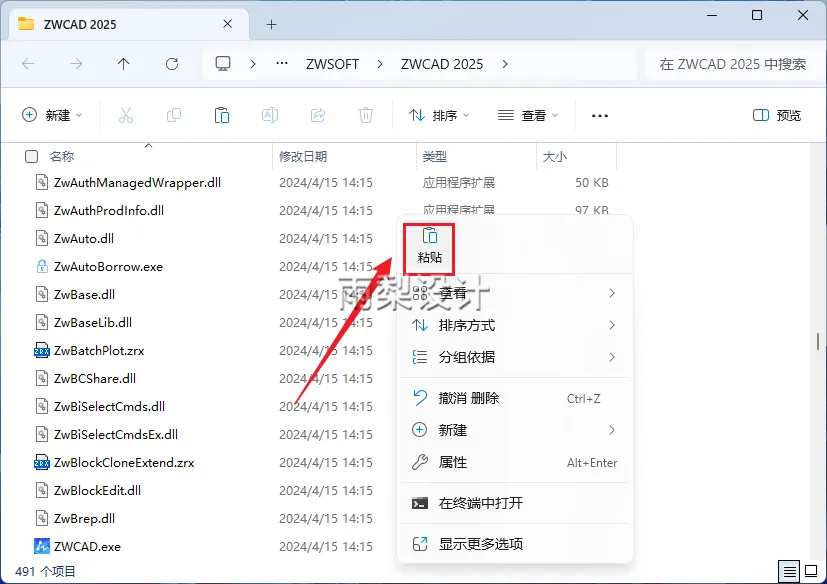The height and width of the screenshot is (584, 827).
Task: Open 属性 properties from context menu
Action: point(515,462)
